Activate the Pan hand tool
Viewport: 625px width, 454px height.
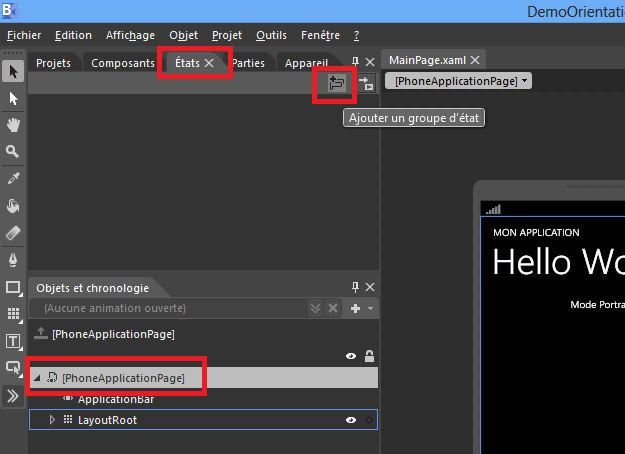click(14, 125)
